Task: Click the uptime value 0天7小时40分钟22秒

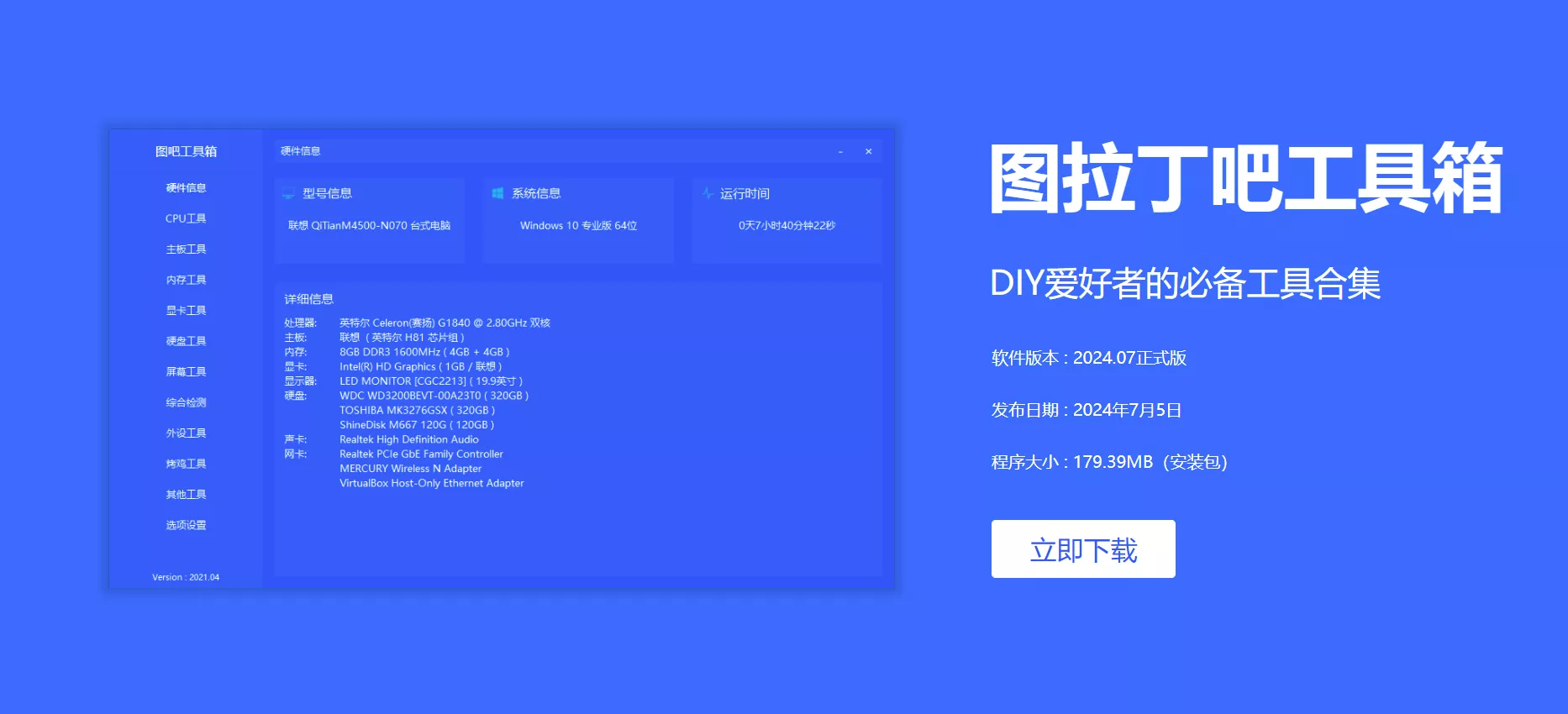Action: (787, 226)
